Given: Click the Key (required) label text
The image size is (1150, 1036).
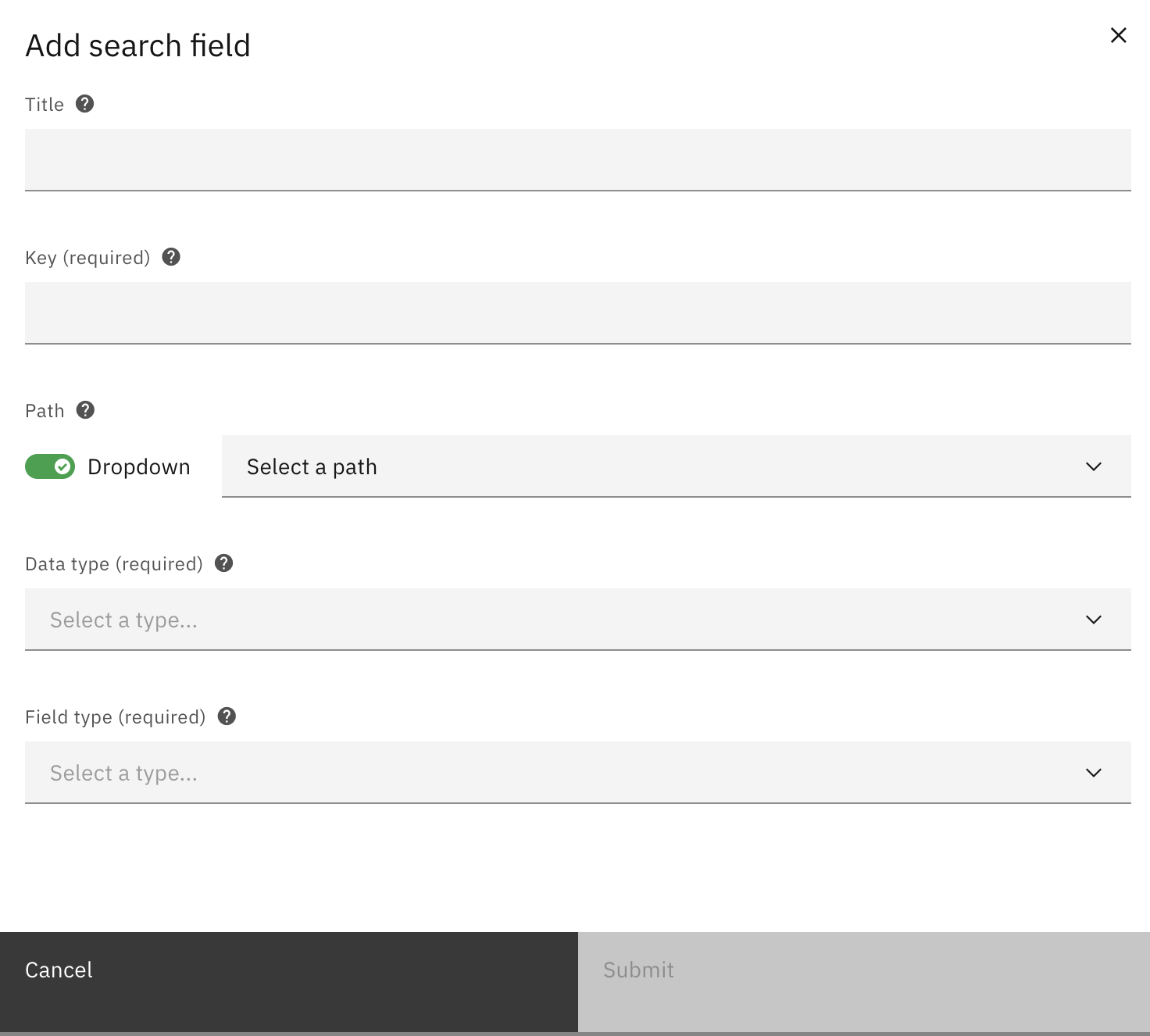Looking at the screenshot, I should tap(87, 258).
